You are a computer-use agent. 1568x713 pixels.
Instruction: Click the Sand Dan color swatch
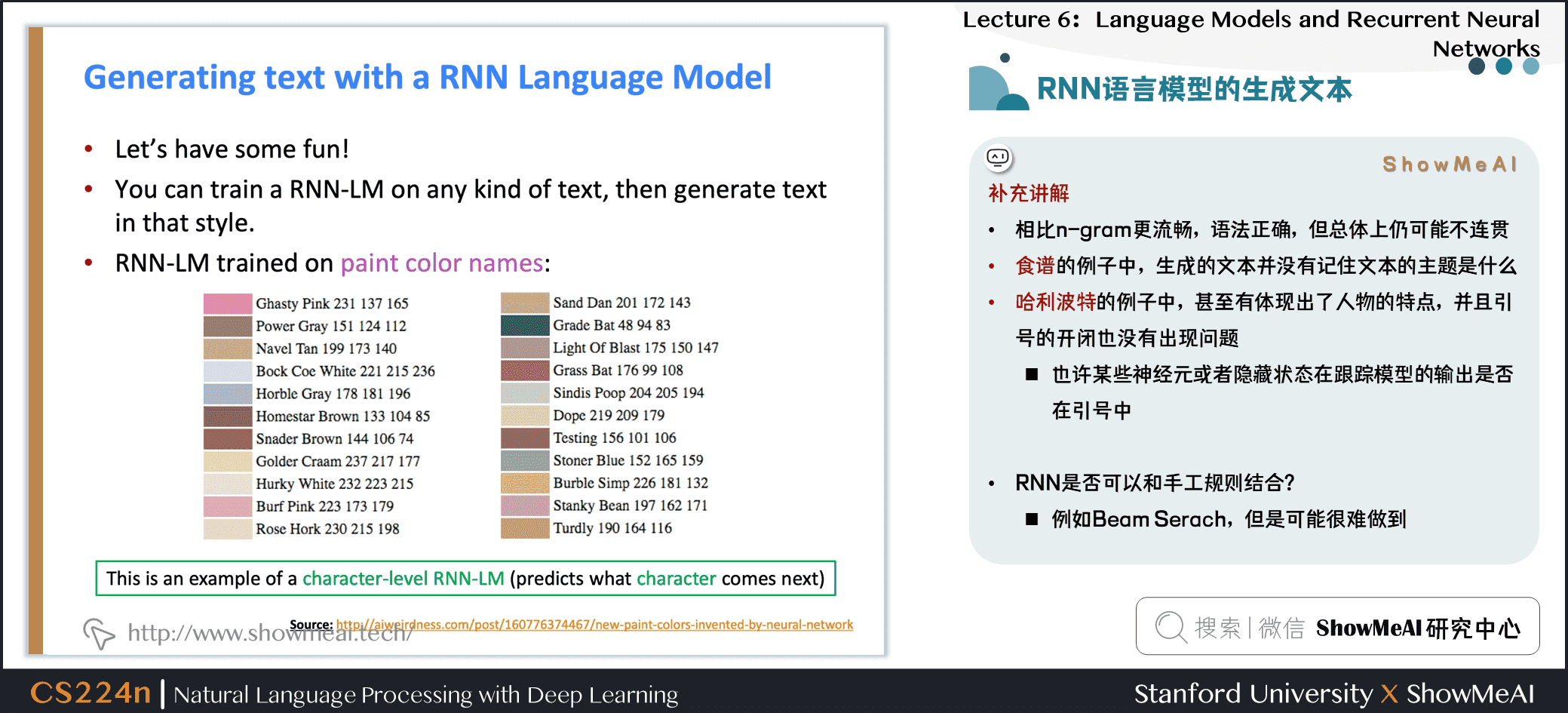click(x=525, y=303)
